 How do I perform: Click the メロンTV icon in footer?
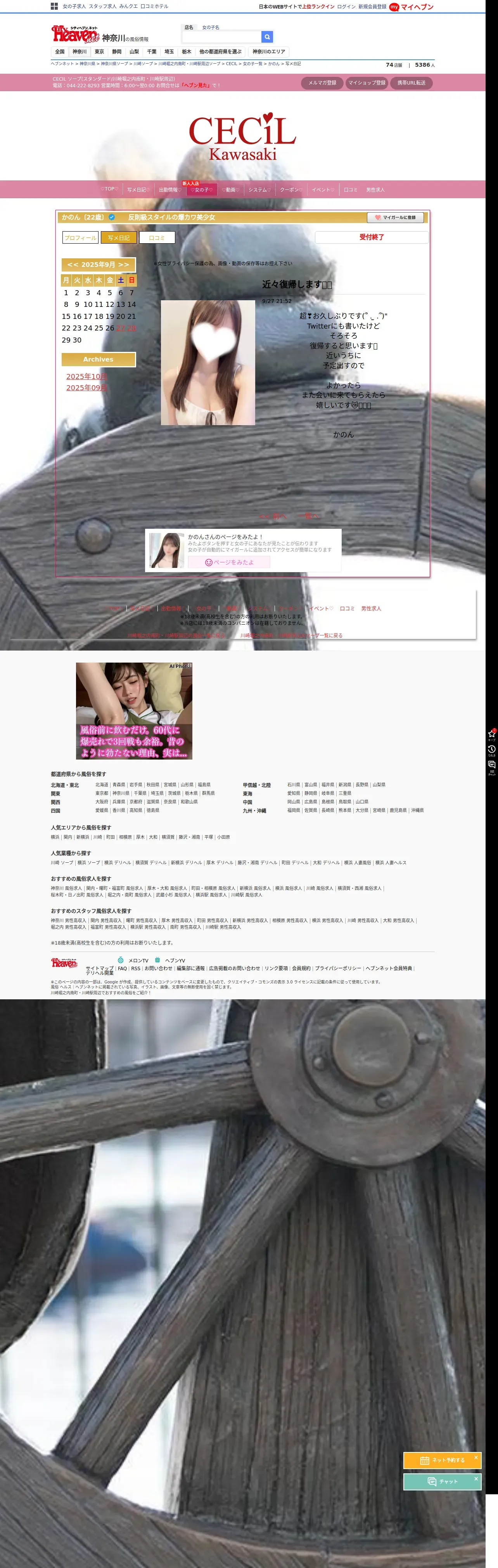point(121,960)
